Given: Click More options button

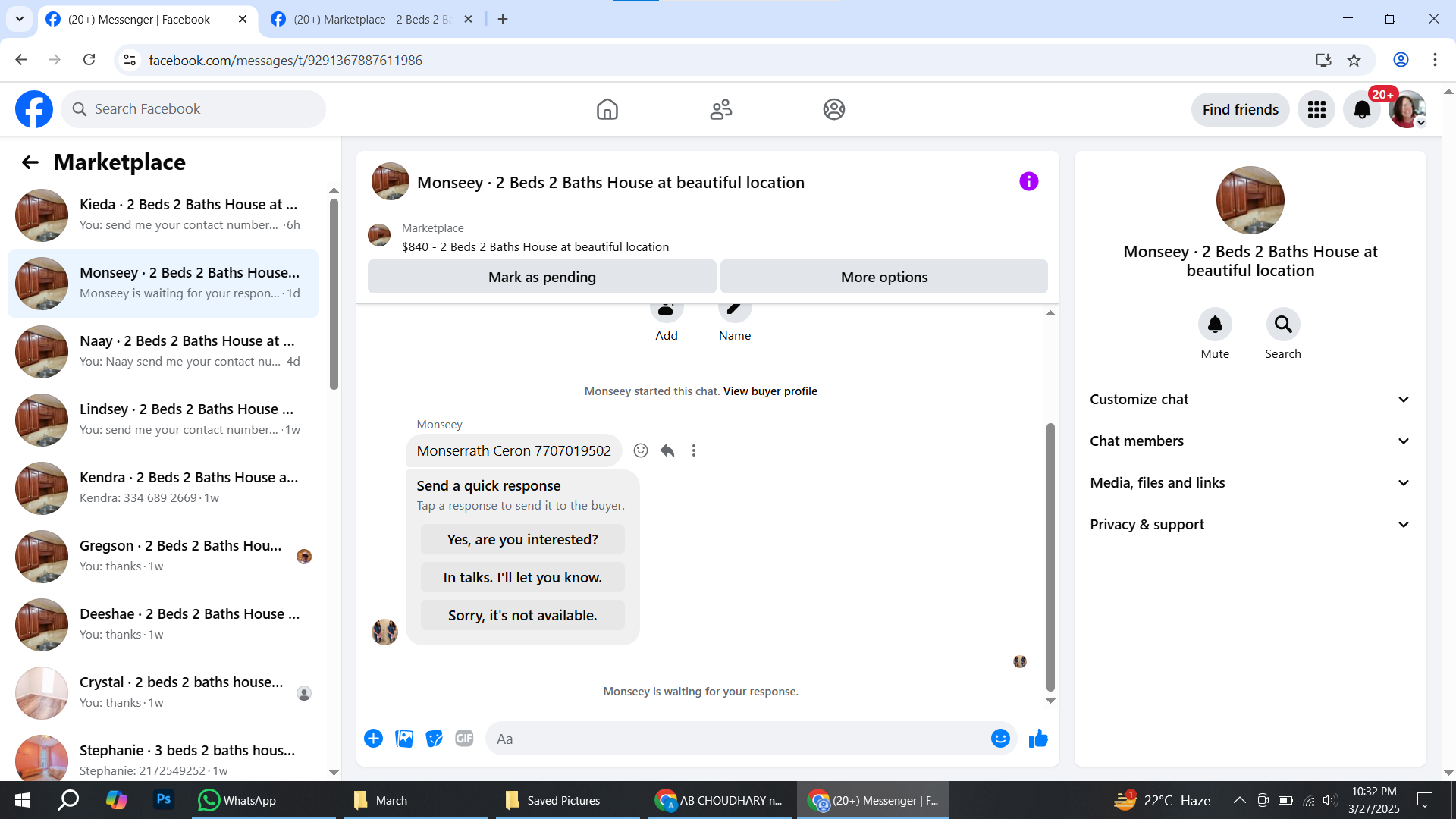Looking at the screenshot, I should coord(883,277).
